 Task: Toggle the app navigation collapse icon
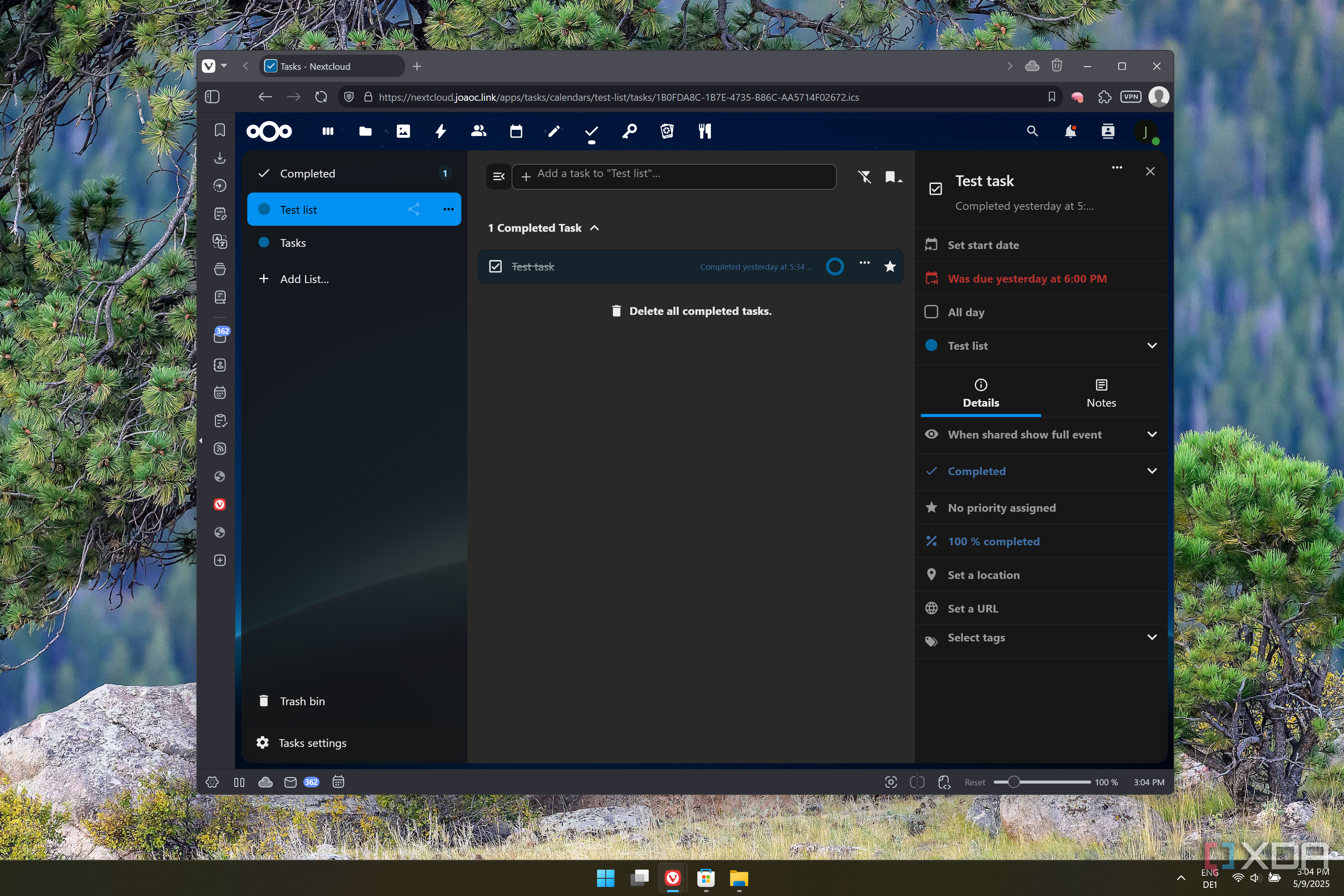pyautogui.click(x=498, y=177)
